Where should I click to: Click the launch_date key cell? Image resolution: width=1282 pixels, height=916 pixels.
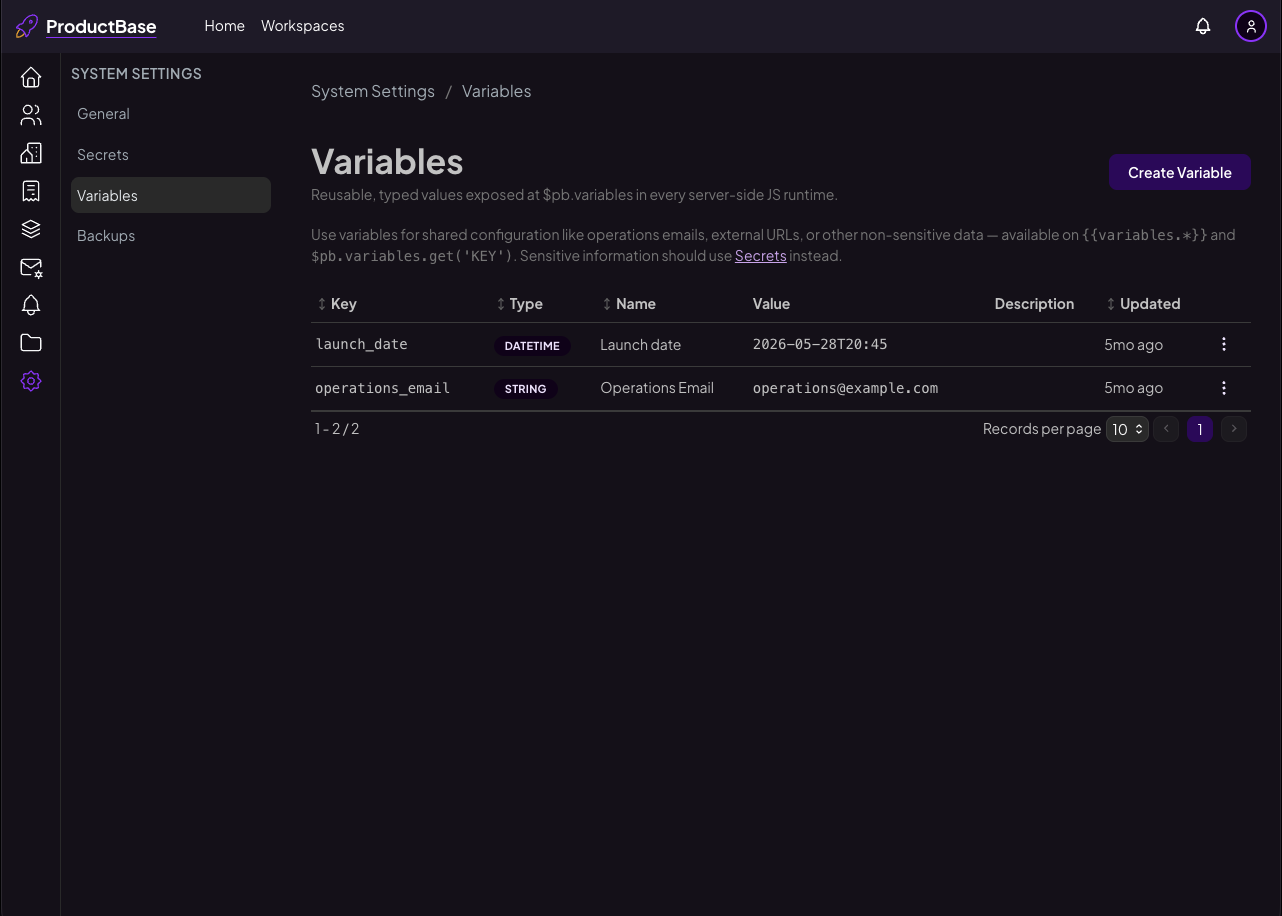(362, 344)
